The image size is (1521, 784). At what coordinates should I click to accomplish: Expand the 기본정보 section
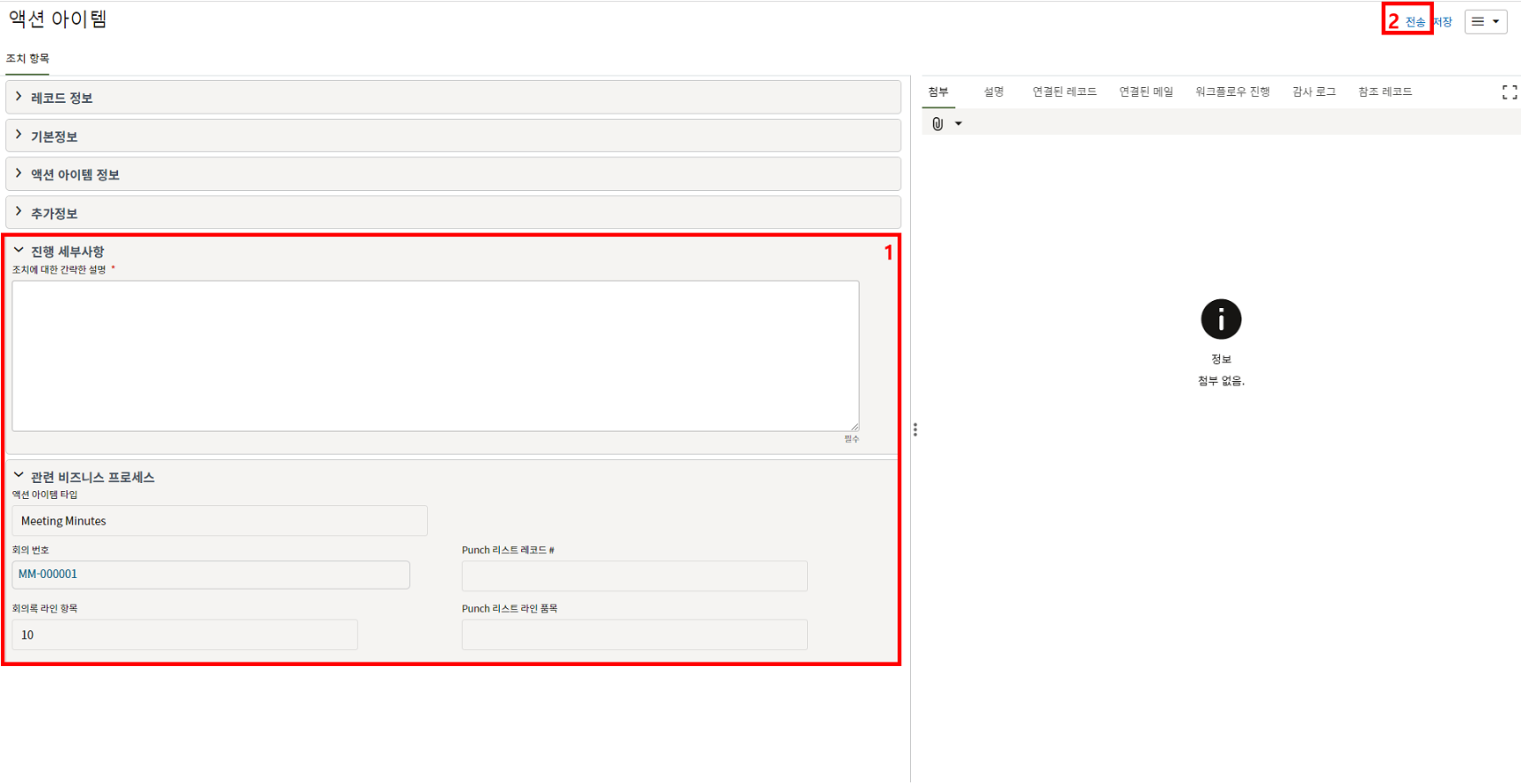(18, 136)
